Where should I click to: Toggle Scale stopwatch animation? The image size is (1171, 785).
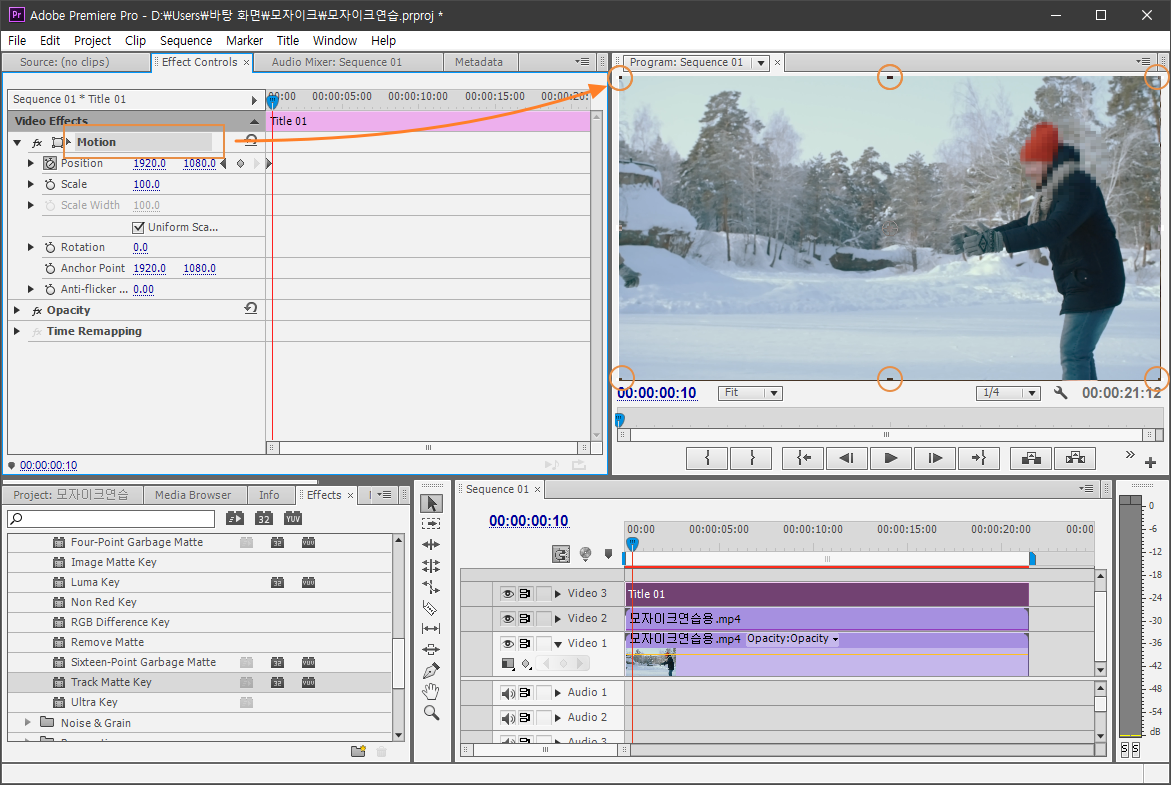point(50,184)
